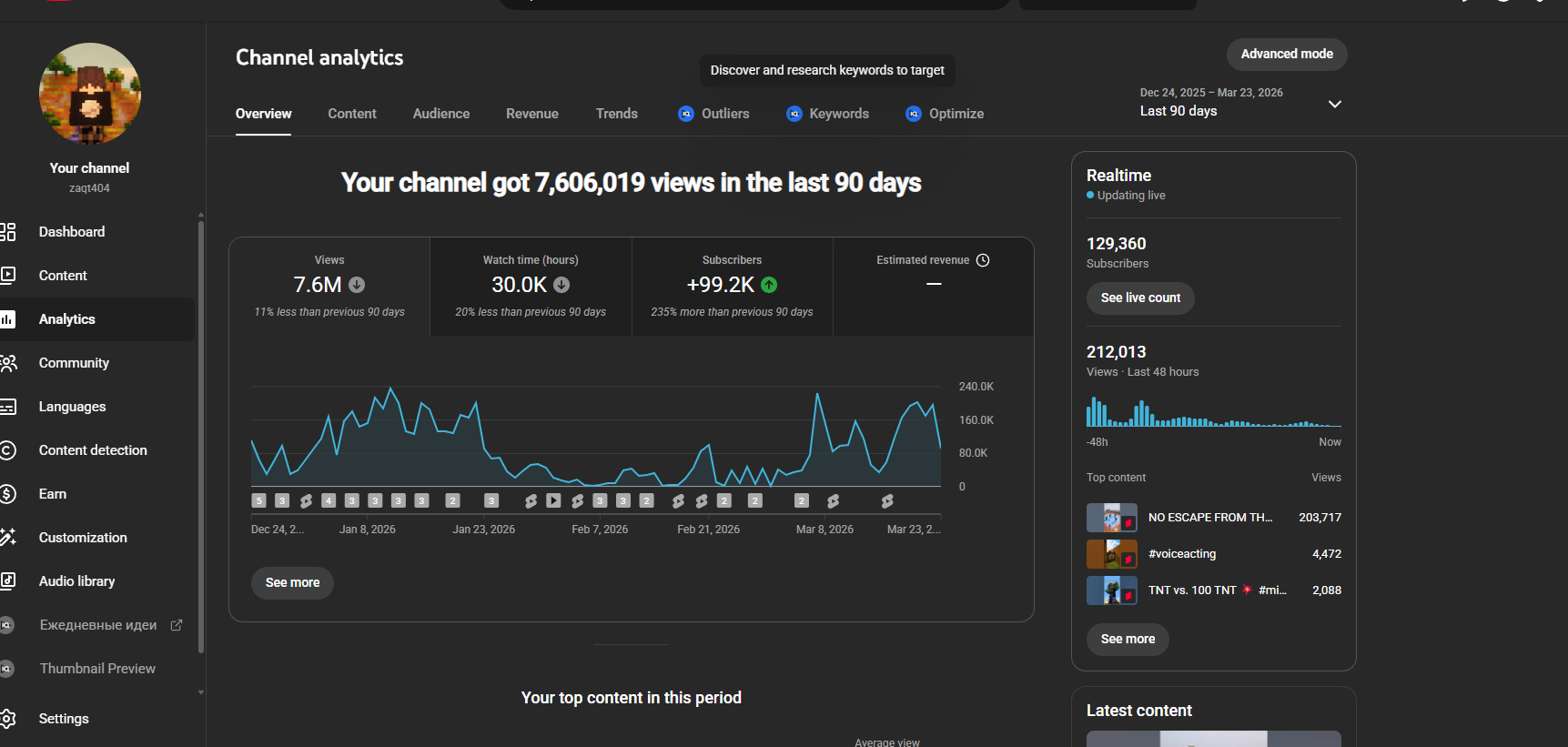Click the See live count button

click(x=1140, y=298)
